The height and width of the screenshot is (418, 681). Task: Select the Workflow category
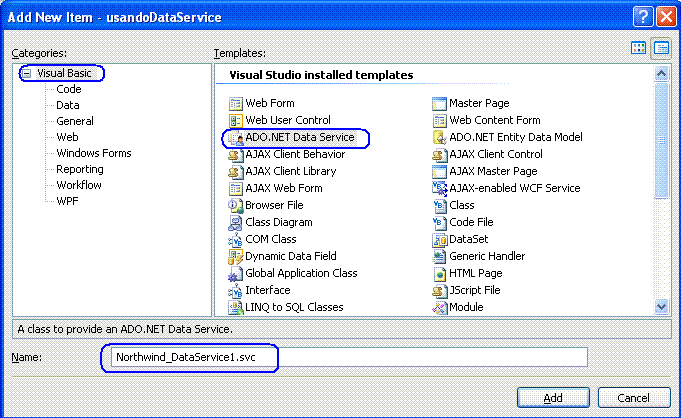pyautogui.click(x=79, y=185)
